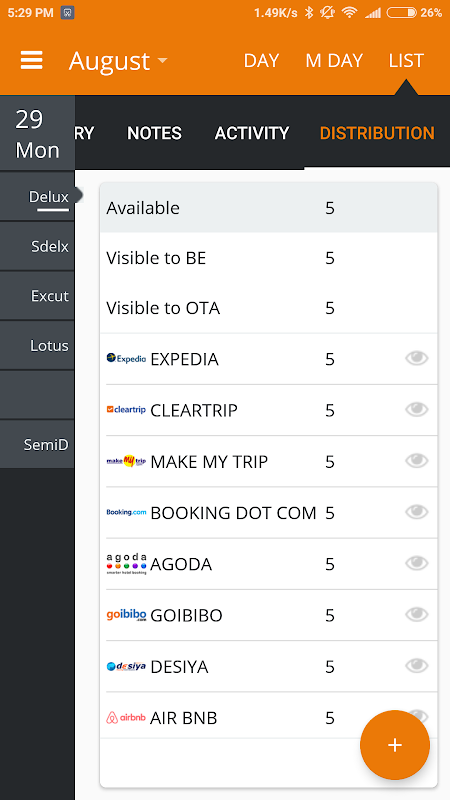Tap the Booking.com logo icon
450x800 pixels.
point(126,512)
